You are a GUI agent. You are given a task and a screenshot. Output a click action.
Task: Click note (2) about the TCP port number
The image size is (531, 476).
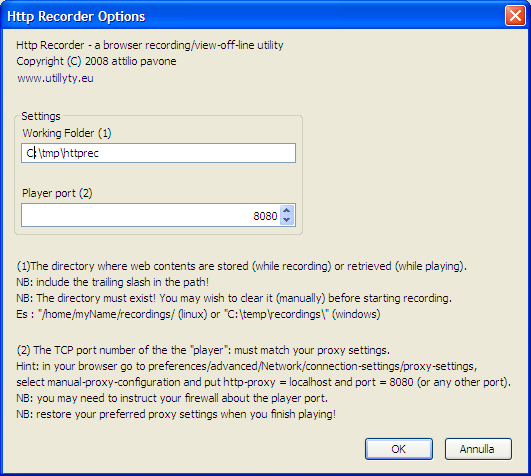[x=203, y=350]
